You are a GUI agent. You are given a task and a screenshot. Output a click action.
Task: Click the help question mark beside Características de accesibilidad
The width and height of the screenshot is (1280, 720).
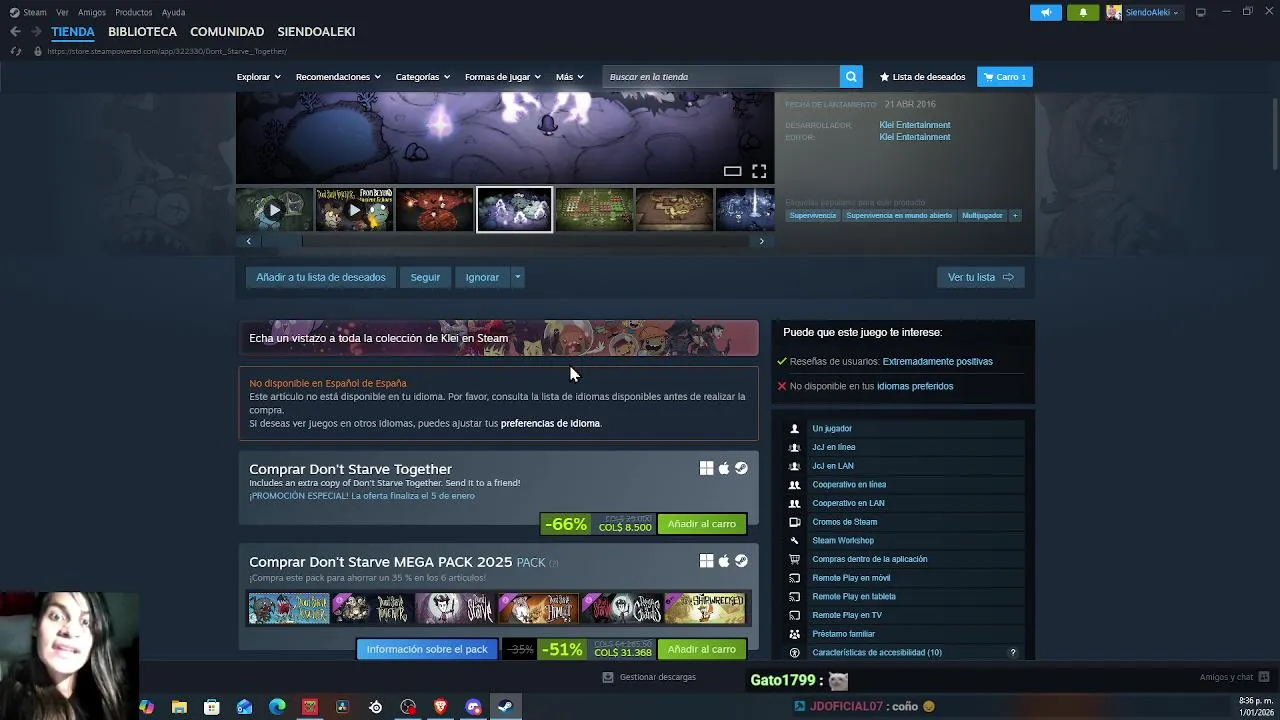[x=1012, y=653]
